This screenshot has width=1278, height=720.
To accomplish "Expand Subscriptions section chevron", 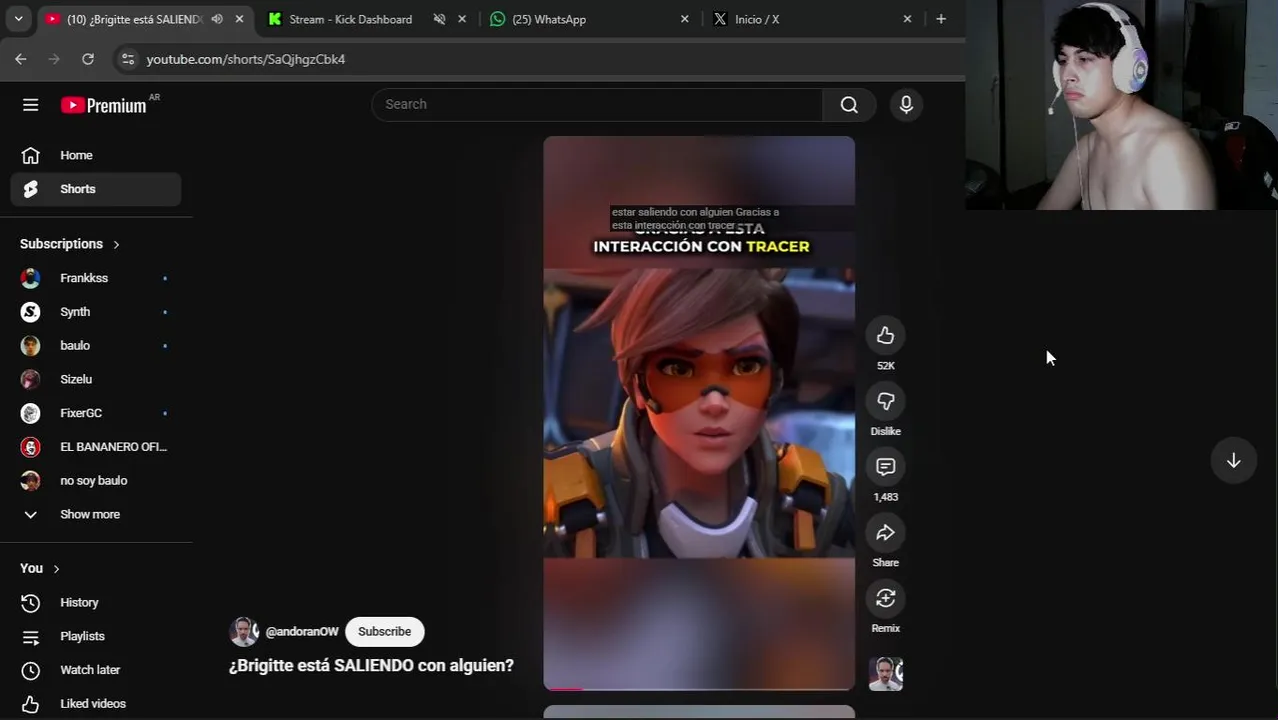I will point(116,244).
